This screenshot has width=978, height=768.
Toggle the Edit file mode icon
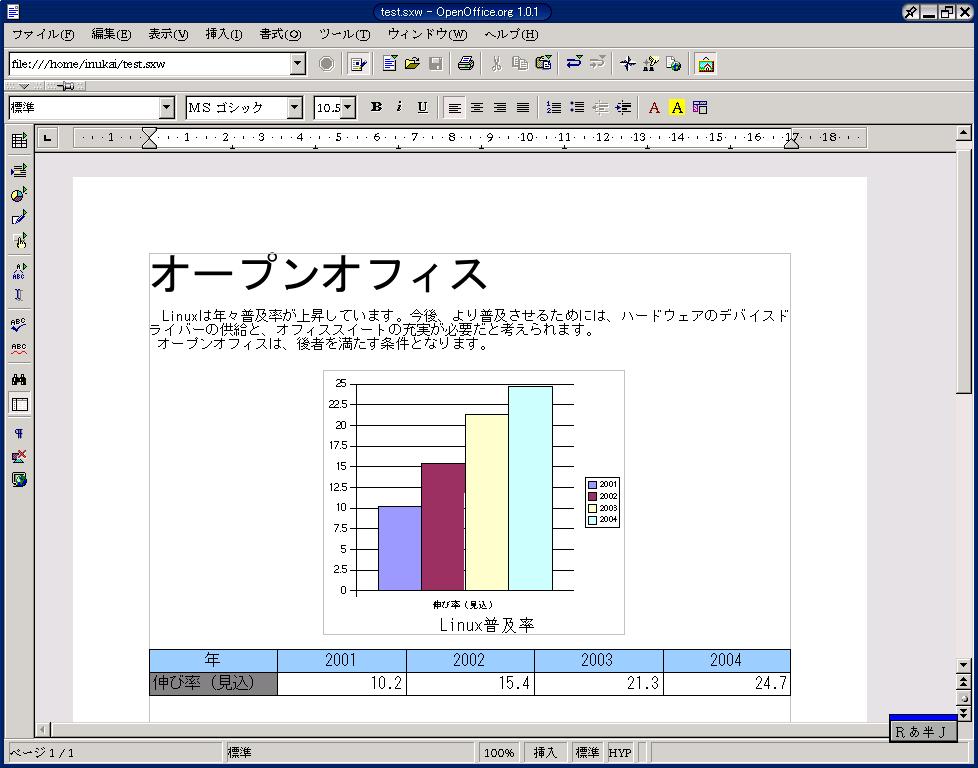(x=358, y=64)
